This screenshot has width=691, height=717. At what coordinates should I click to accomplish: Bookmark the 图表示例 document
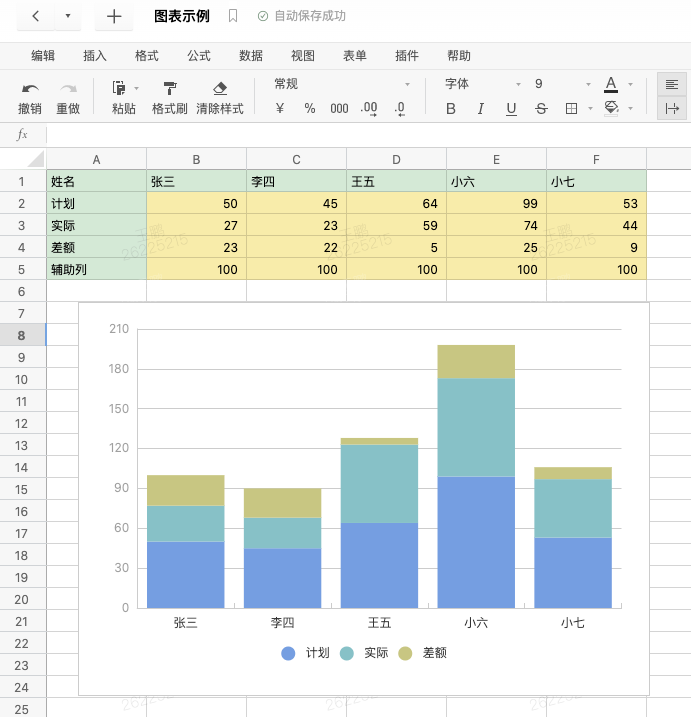(x=233, y=16)
